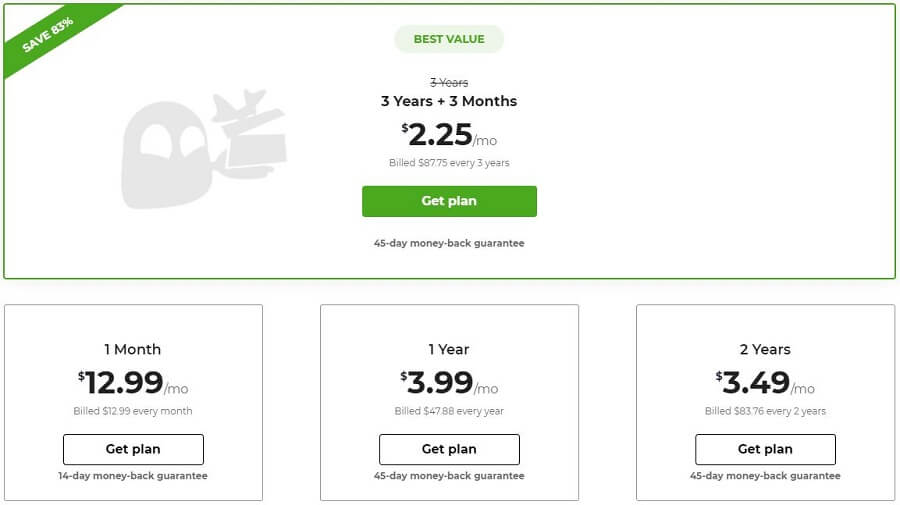Click the $3.99/mo price
The height and width of the screenshot is (505, 900).
click(449, 383)
